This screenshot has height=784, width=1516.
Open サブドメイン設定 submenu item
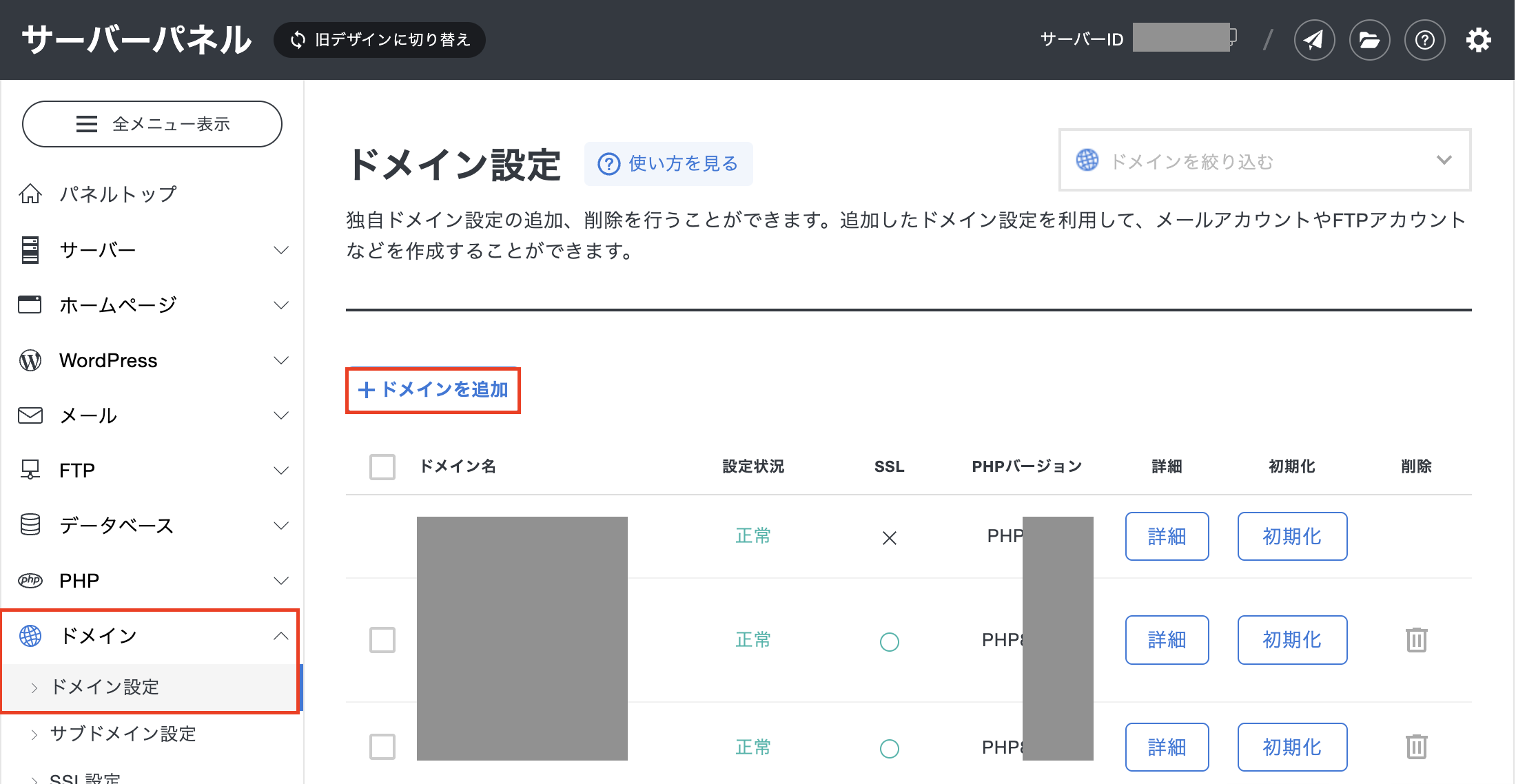pyautogui.click(x=123, y=734)
